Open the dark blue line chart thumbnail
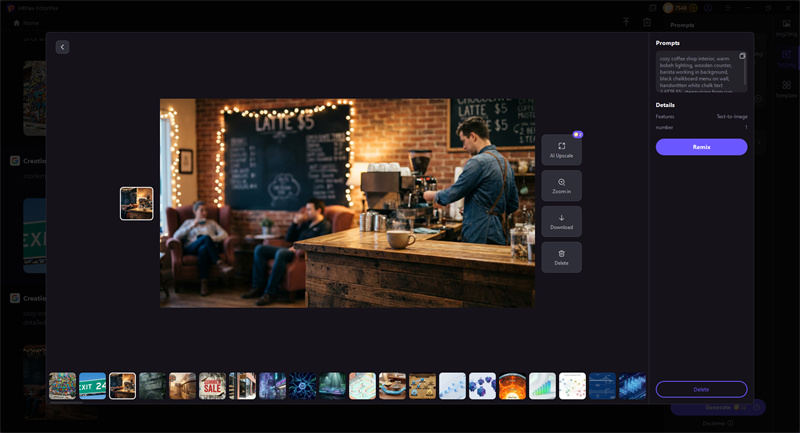Screen dimensions: 800x433 (603, 386)
